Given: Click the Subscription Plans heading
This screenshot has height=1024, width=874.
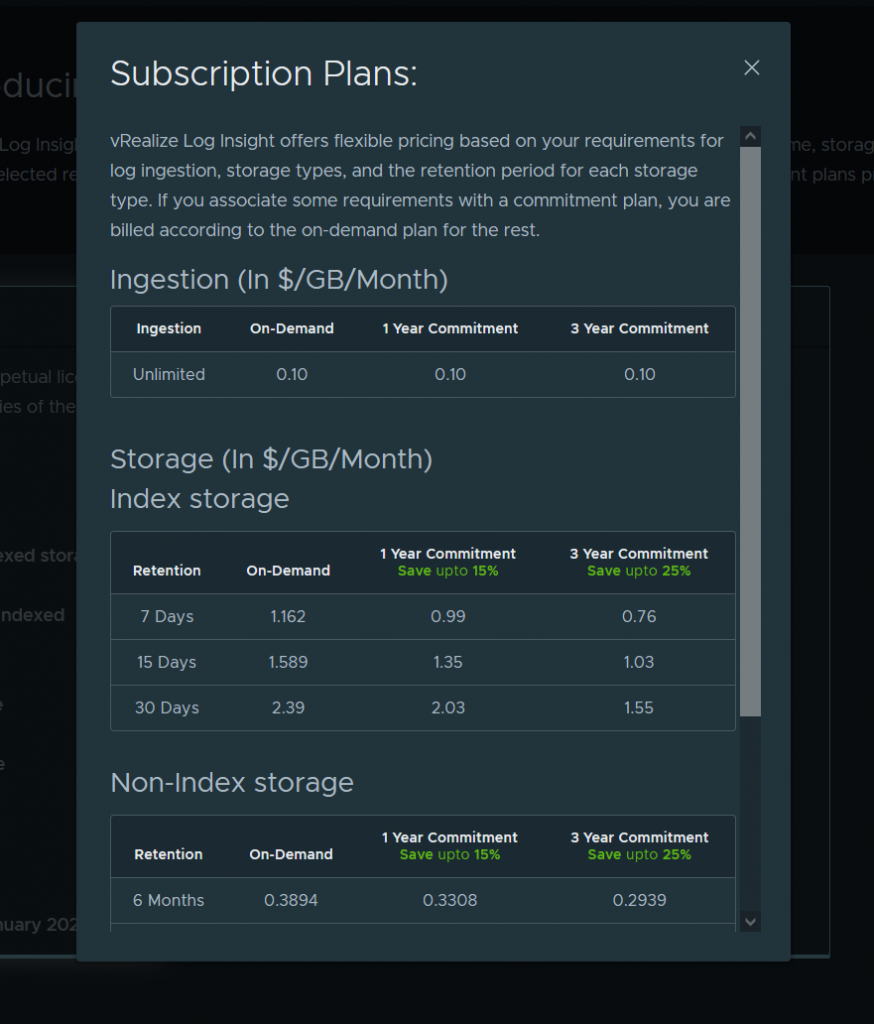Looking at the screenshot, I should 263,73.
